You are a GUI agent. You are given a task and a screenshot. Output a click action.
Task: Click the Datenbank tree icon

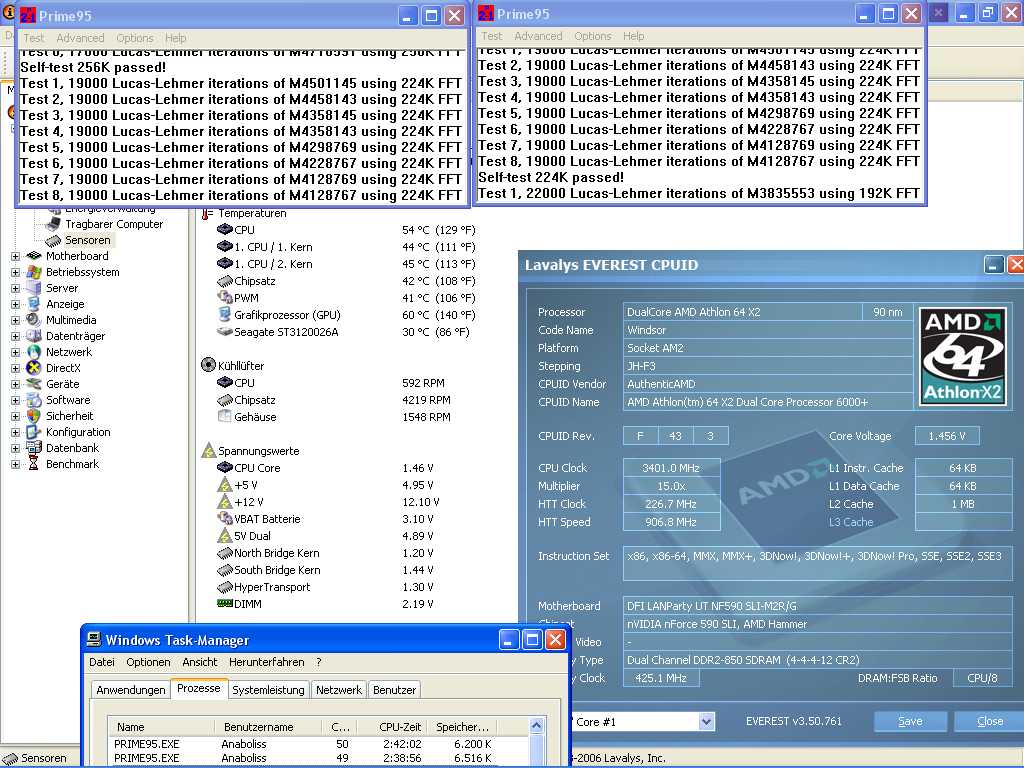[x=34, y=448]
